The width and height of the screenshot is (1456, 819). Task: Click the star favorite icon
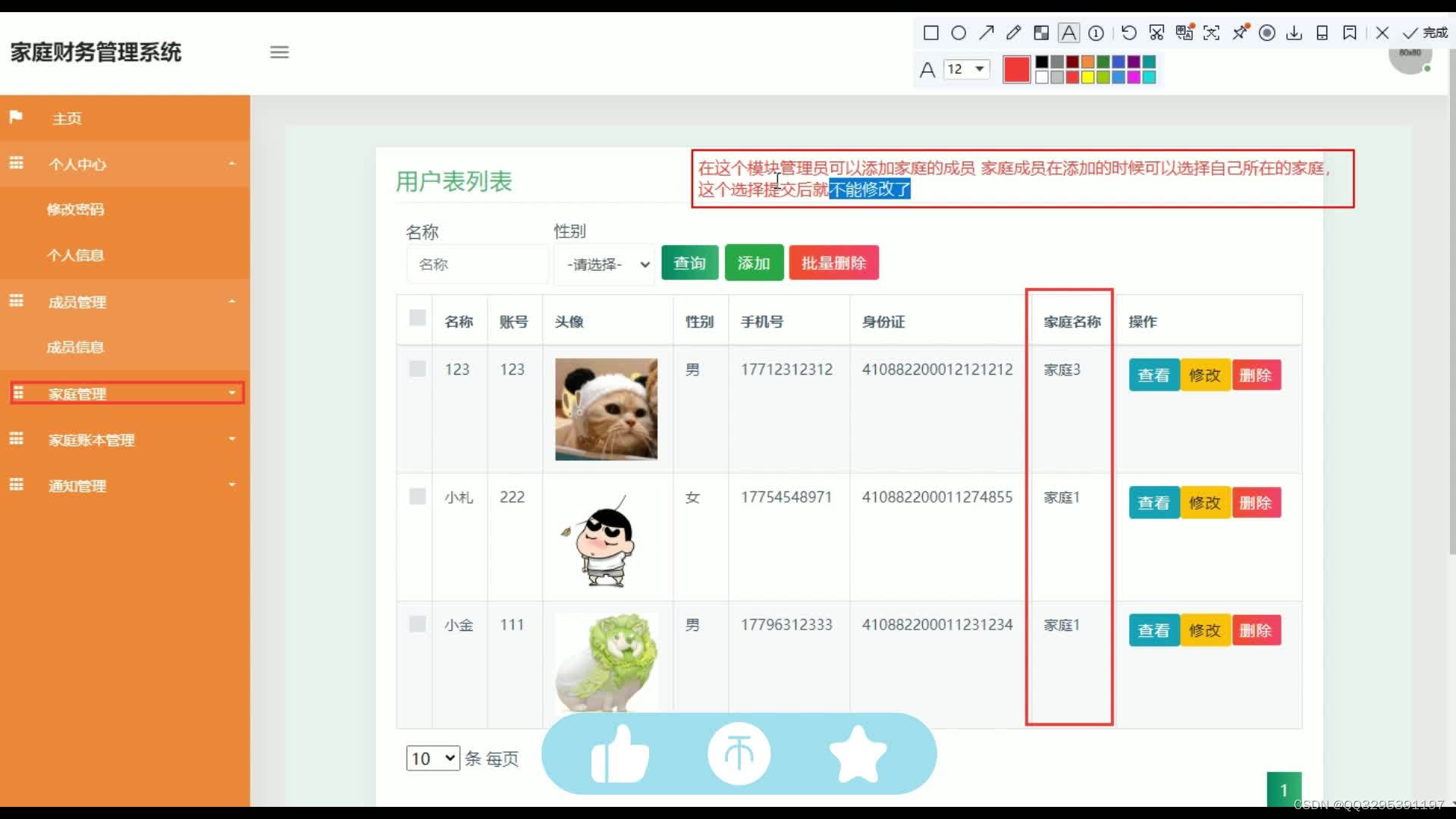click(x=858, y=754)
